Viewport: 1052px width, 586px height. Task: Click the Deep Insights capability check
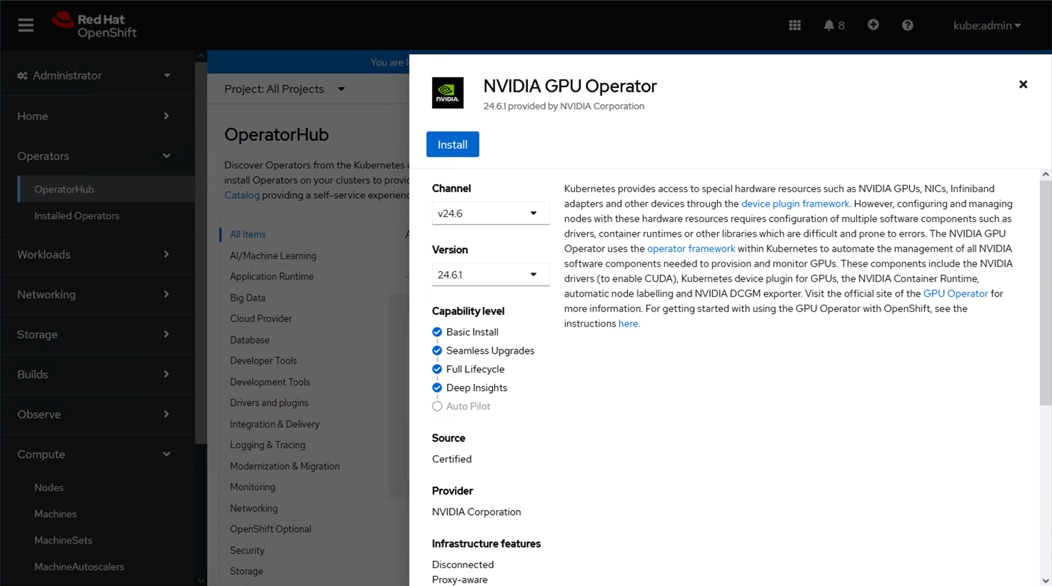point(437,388)
